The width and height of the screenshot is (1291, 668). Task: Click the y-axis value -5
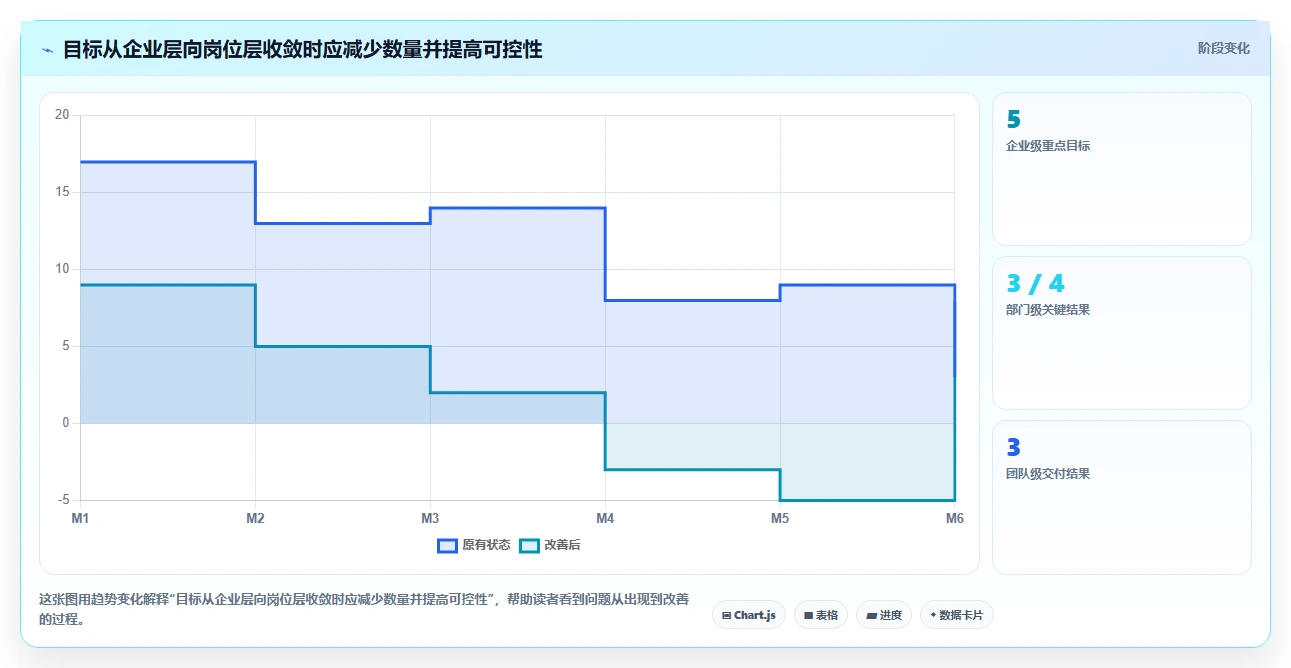64,500
